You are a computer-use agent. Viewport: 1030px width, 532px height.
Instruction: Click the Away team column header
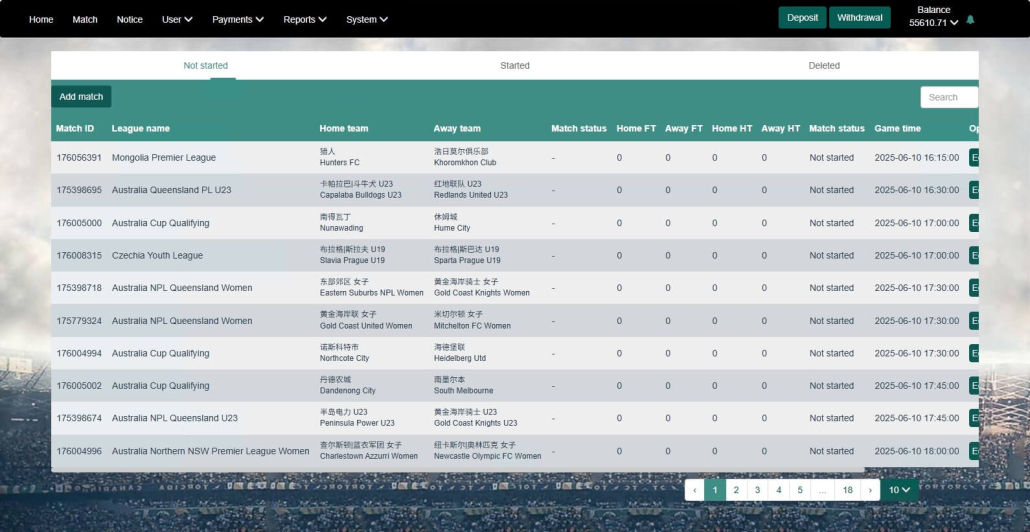457,128
